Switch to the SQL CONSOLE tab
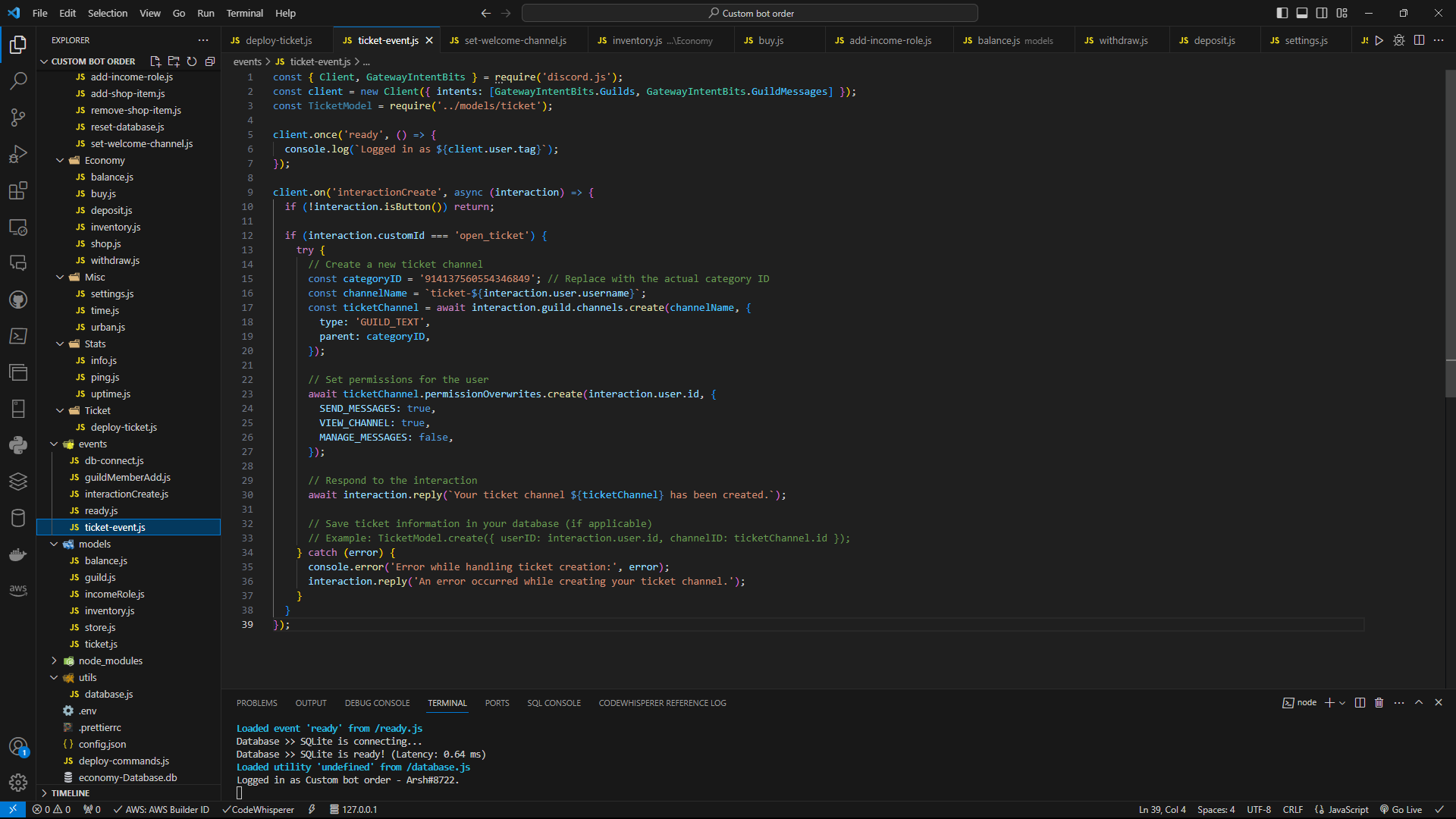Screen dimensions: 1456x819 554,703
